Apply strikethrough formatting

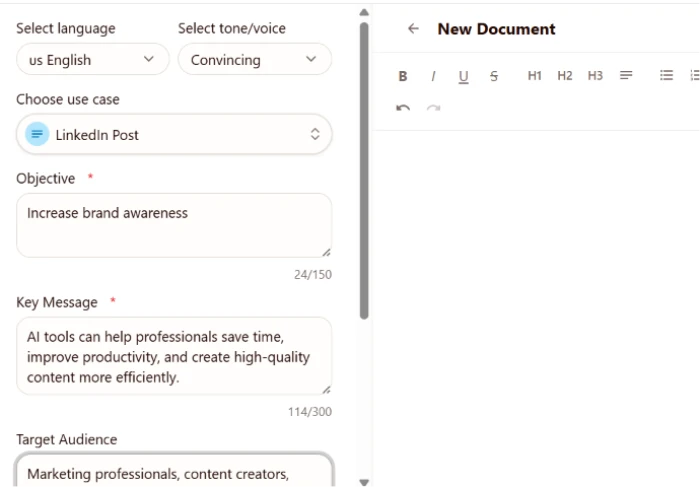pyautogui.click(x=494, y=76)
